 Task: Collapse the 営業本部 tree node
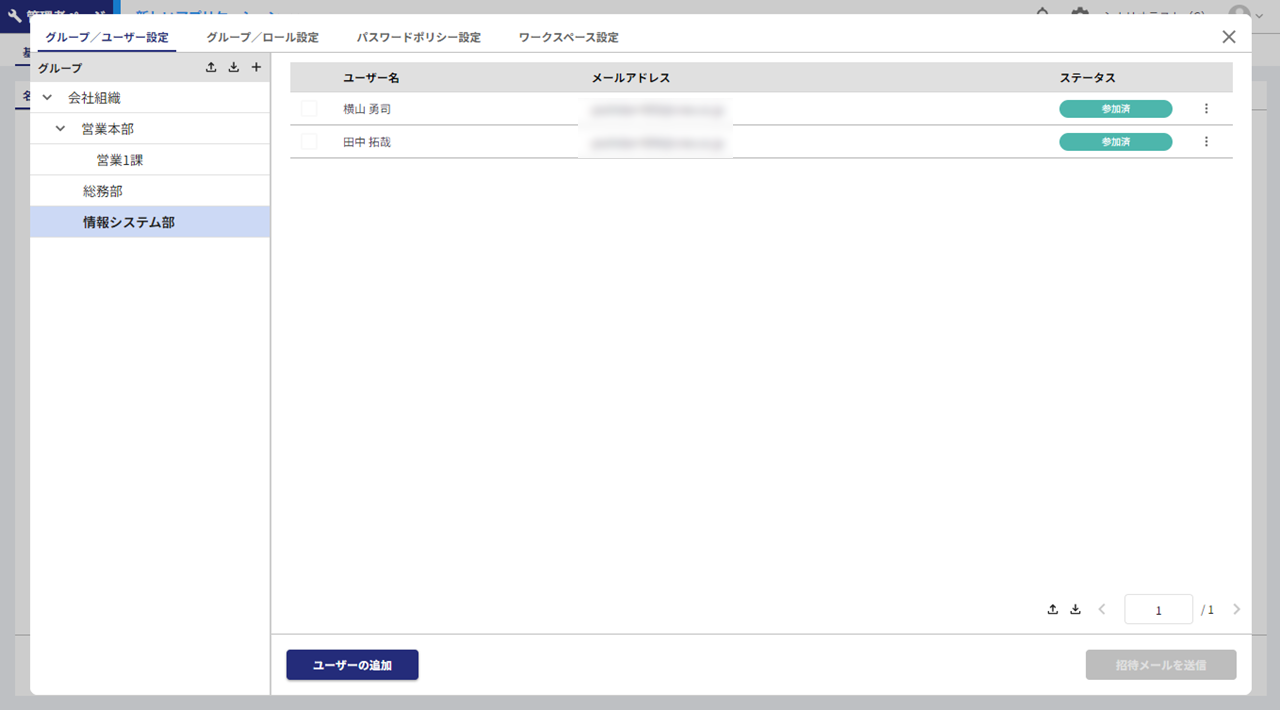click(61, 129)
